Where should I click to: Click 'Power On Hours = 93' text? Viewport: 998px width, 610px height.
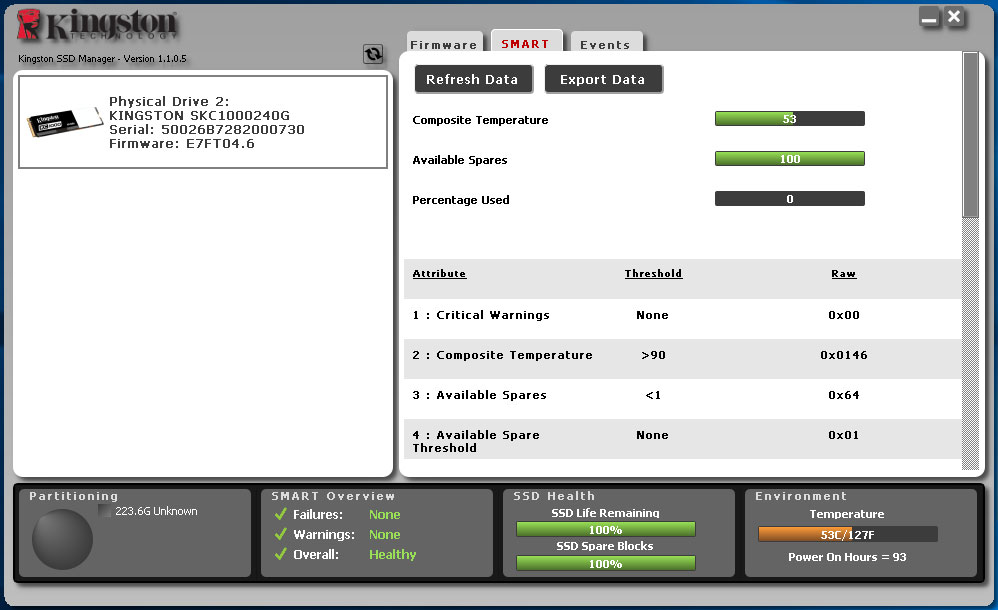tap(847, 557)
